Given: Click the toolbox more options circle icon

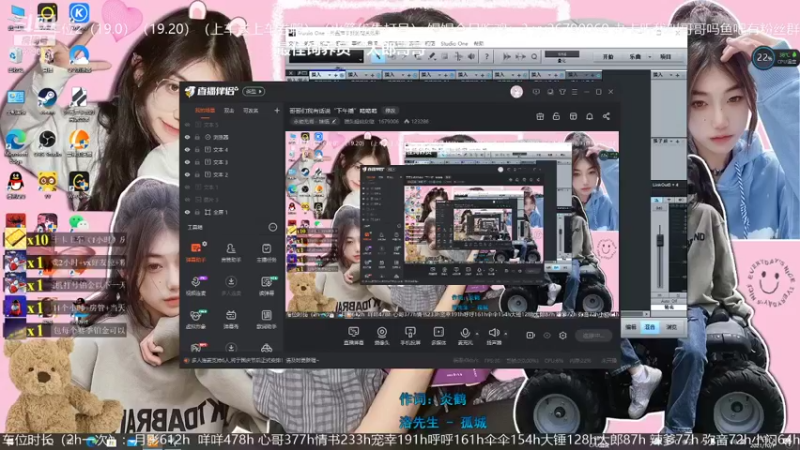Looking at the screenshot, I should click(272, 227).
